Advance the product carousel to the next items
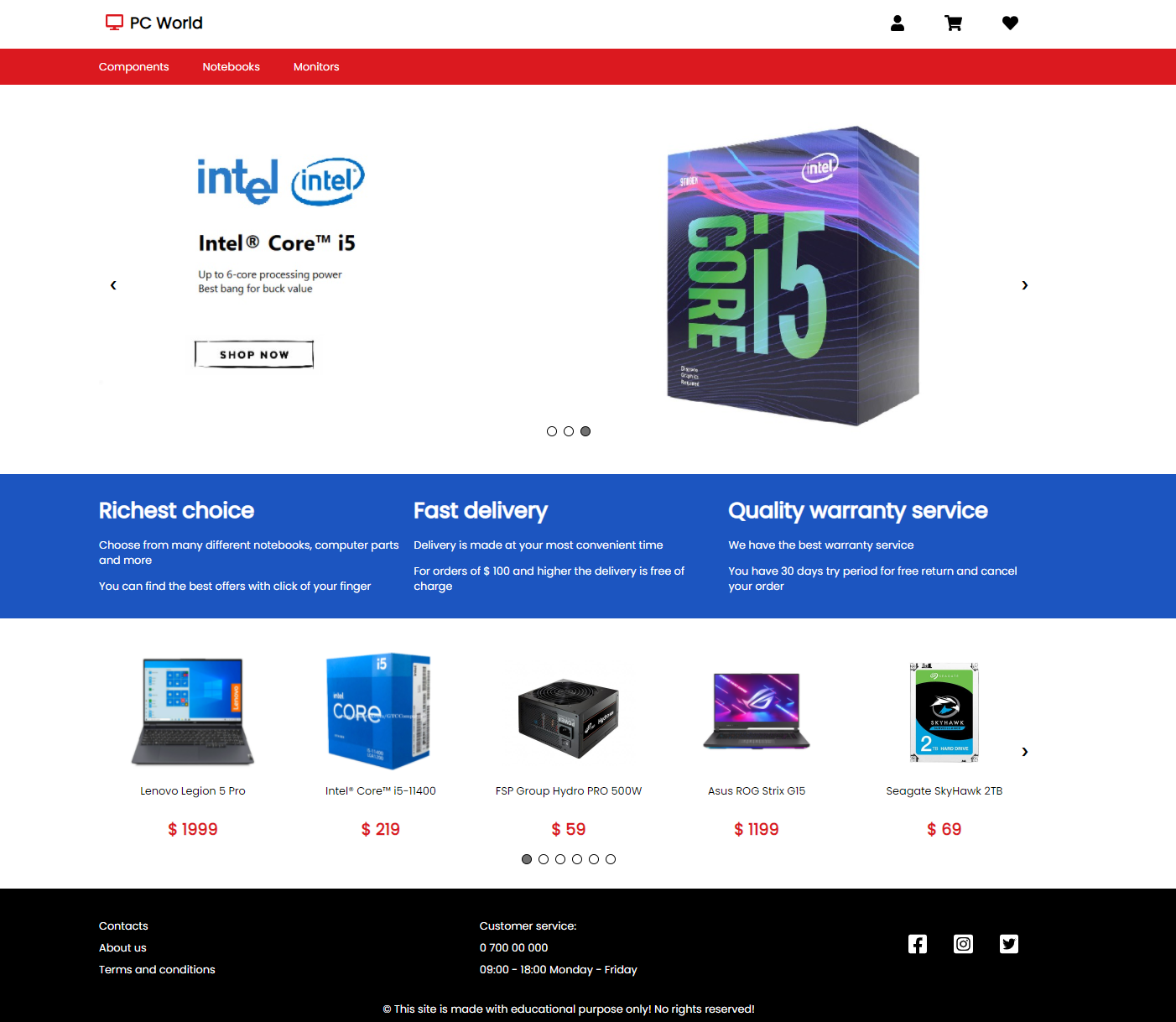1176x1022 pixels. 1025,752
